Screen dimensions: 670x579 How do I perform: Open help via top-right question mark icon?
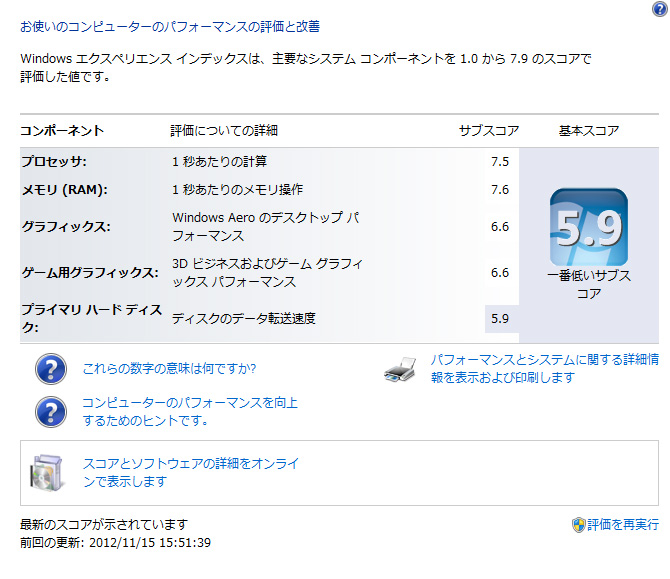[x=660, y=9]
